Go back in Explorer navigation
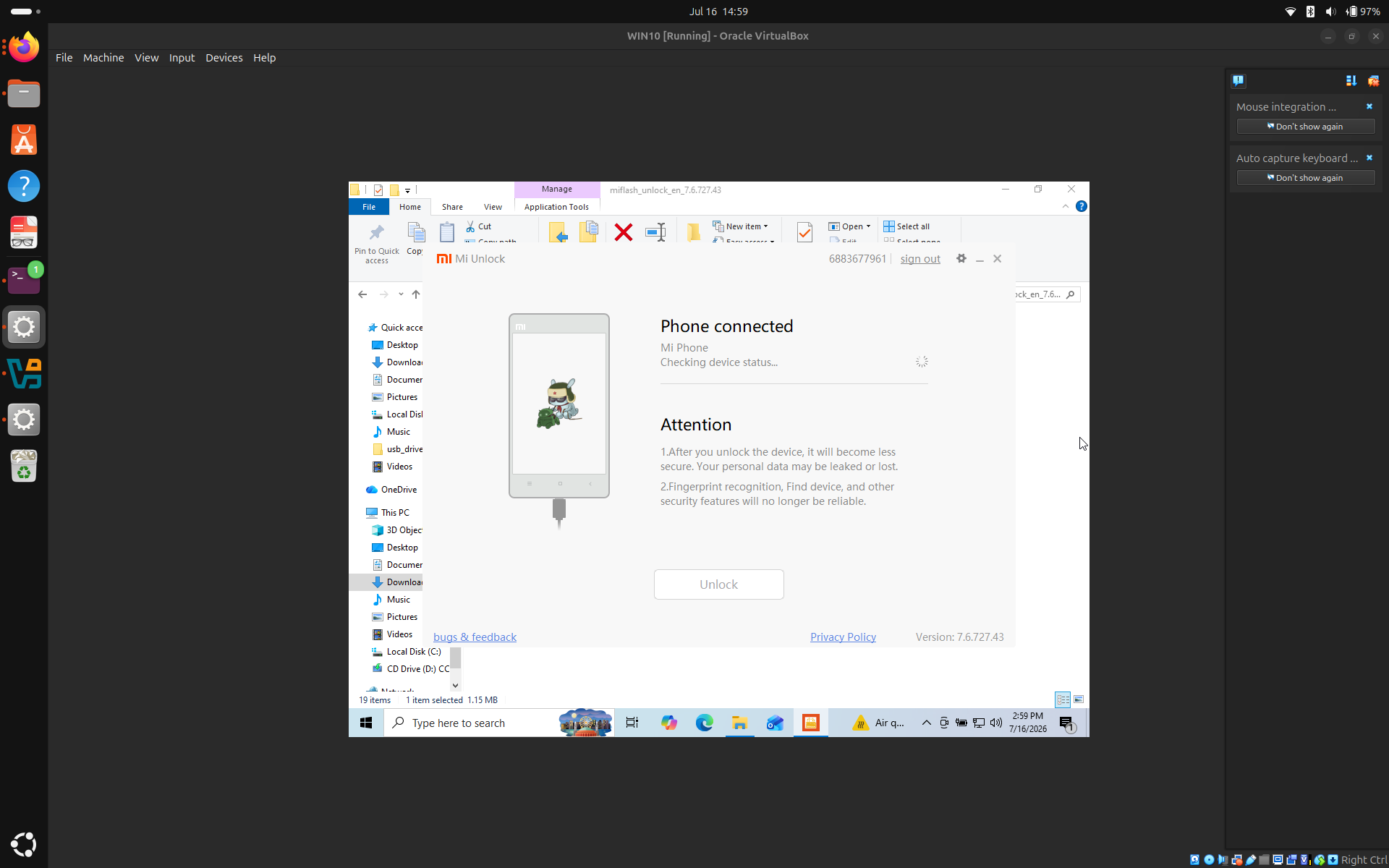Image resolution: width=1389 pixels, height=868 pixels. click(x=362, y=294)
